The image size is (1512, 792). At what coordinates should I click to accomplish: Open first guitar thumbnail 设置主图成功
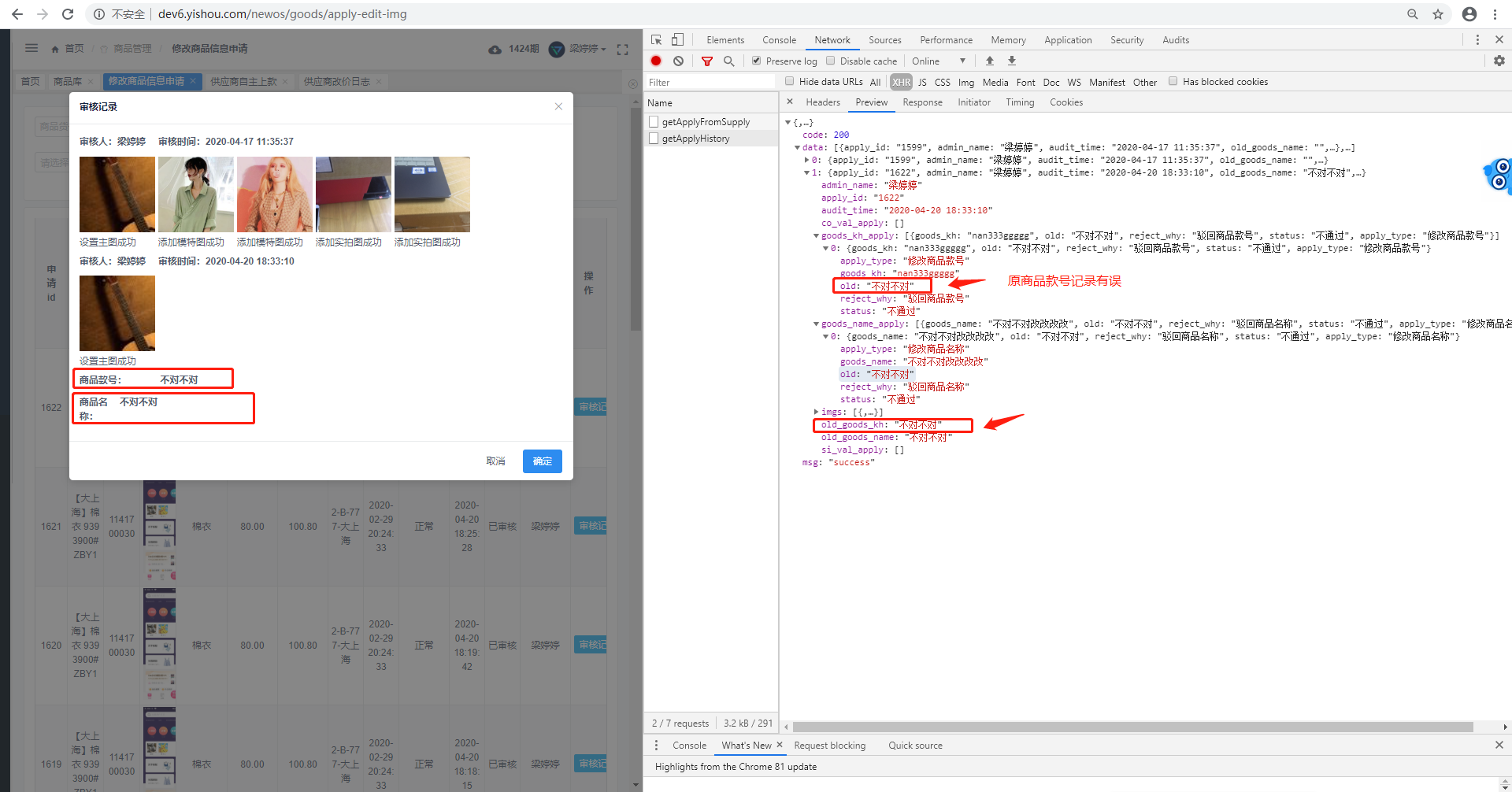[117, 194]
